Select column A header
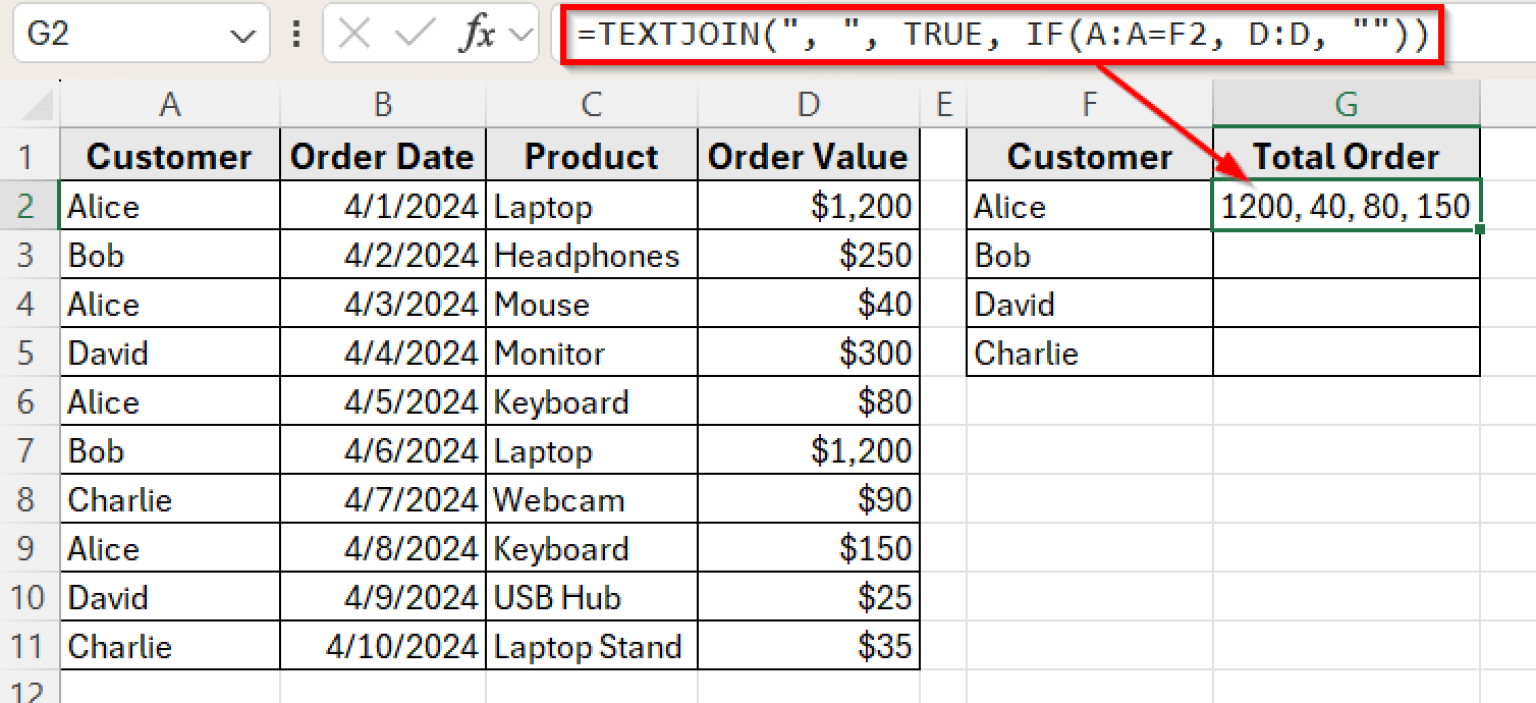This screenshot has width=1536, height=703. point(170,103)
